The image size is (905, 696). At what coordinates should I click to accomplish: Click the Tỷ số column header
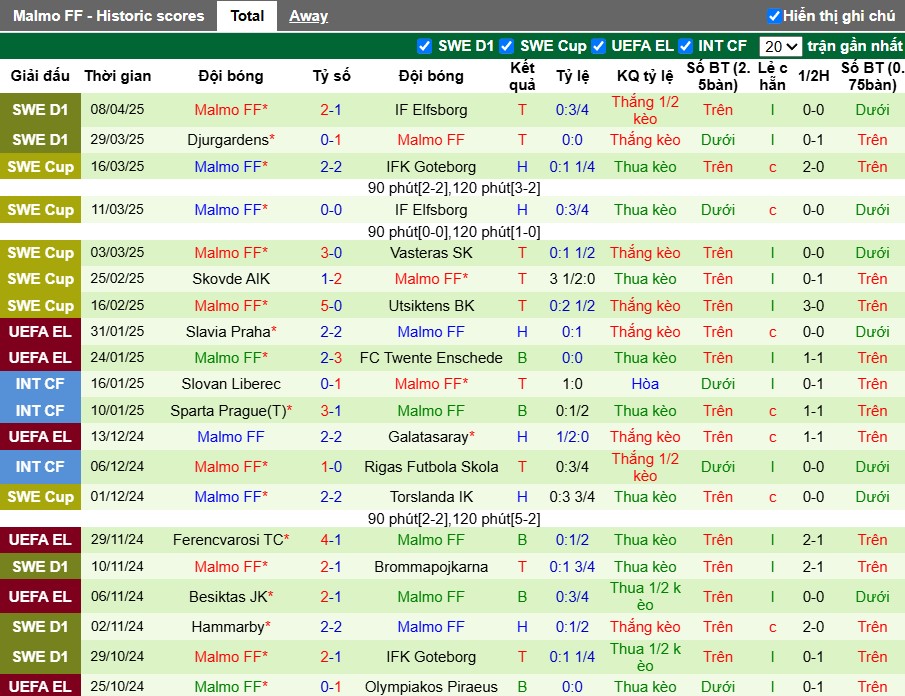(331, 76)
